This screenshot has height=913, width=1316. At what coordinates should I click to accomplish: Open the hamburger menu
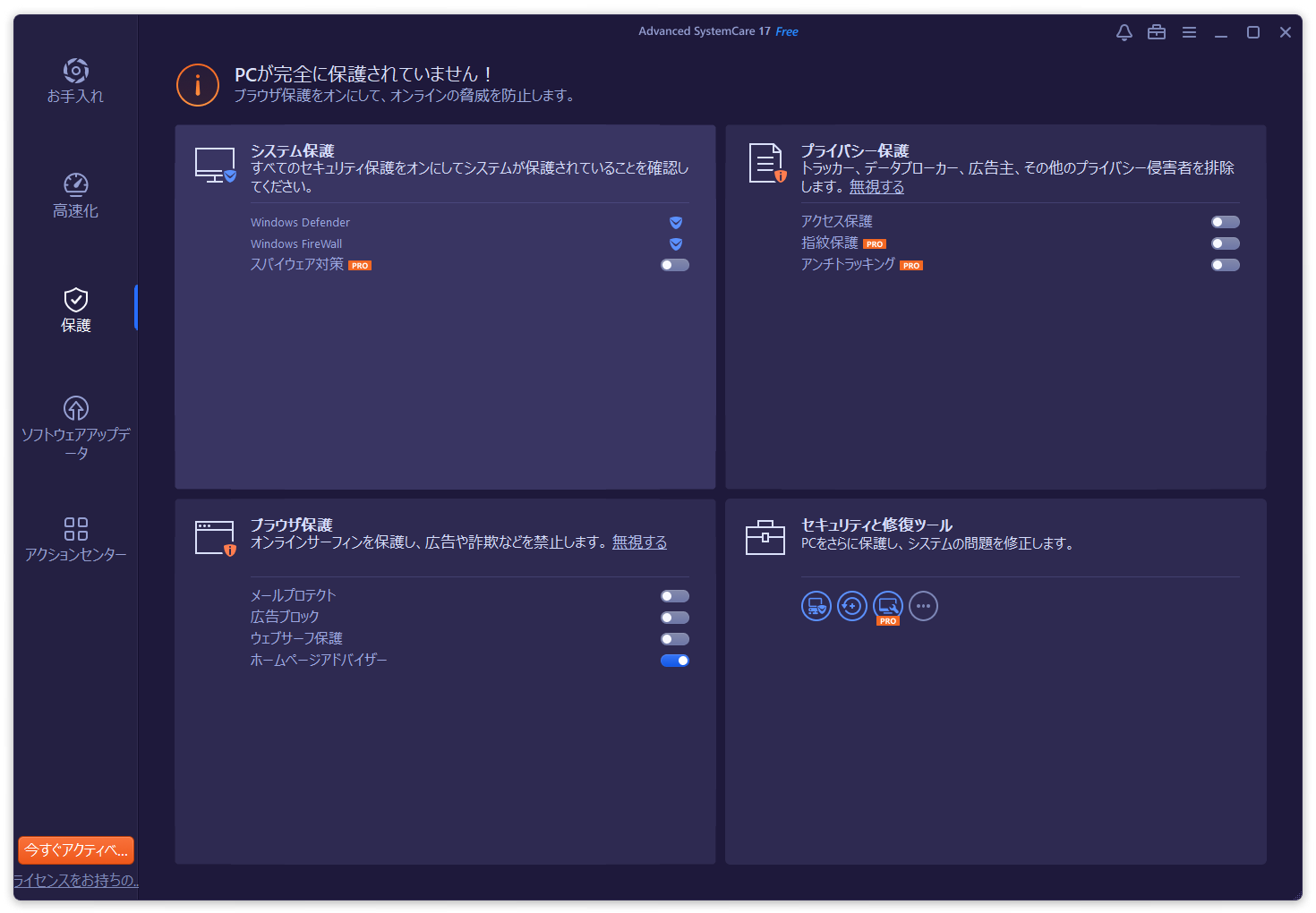click(1189, 31)
